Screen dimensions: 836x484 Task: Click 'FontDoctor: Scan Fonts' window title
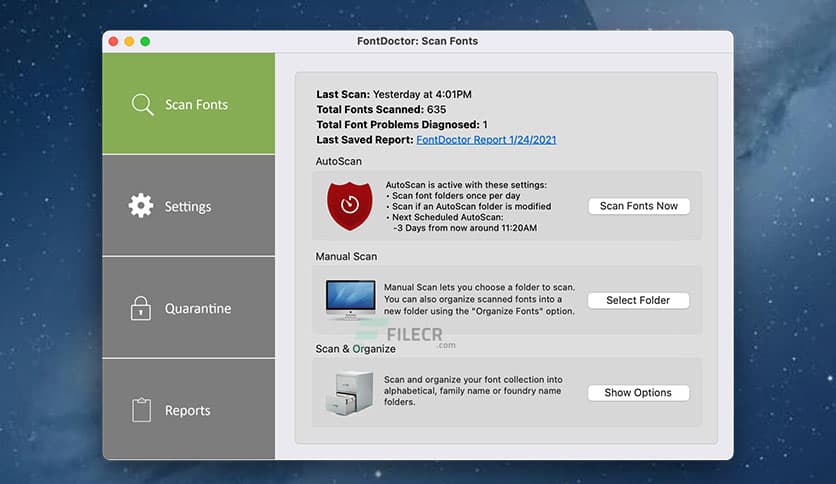click(x=417, y=41)
